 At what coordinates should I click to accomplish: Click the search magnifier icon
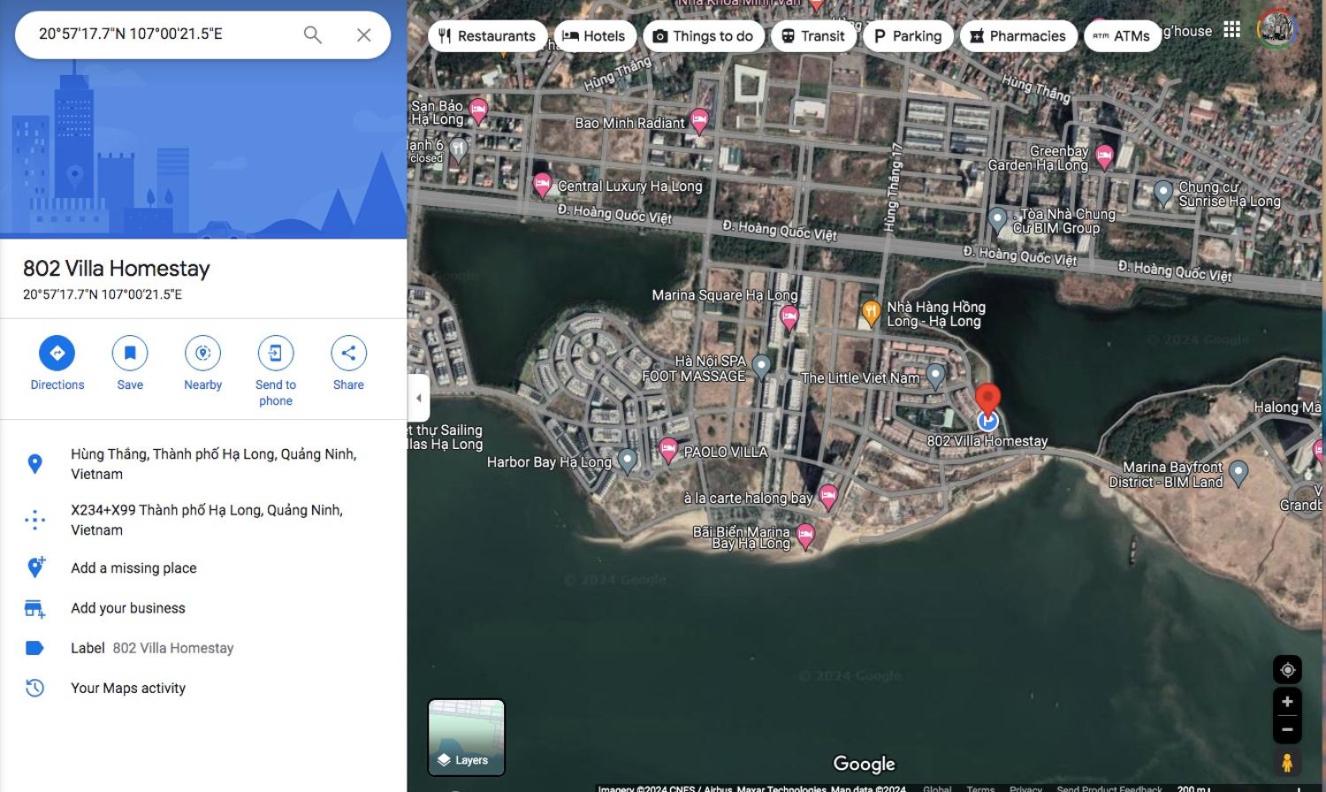pyautogui.click(x=313, y=35)
